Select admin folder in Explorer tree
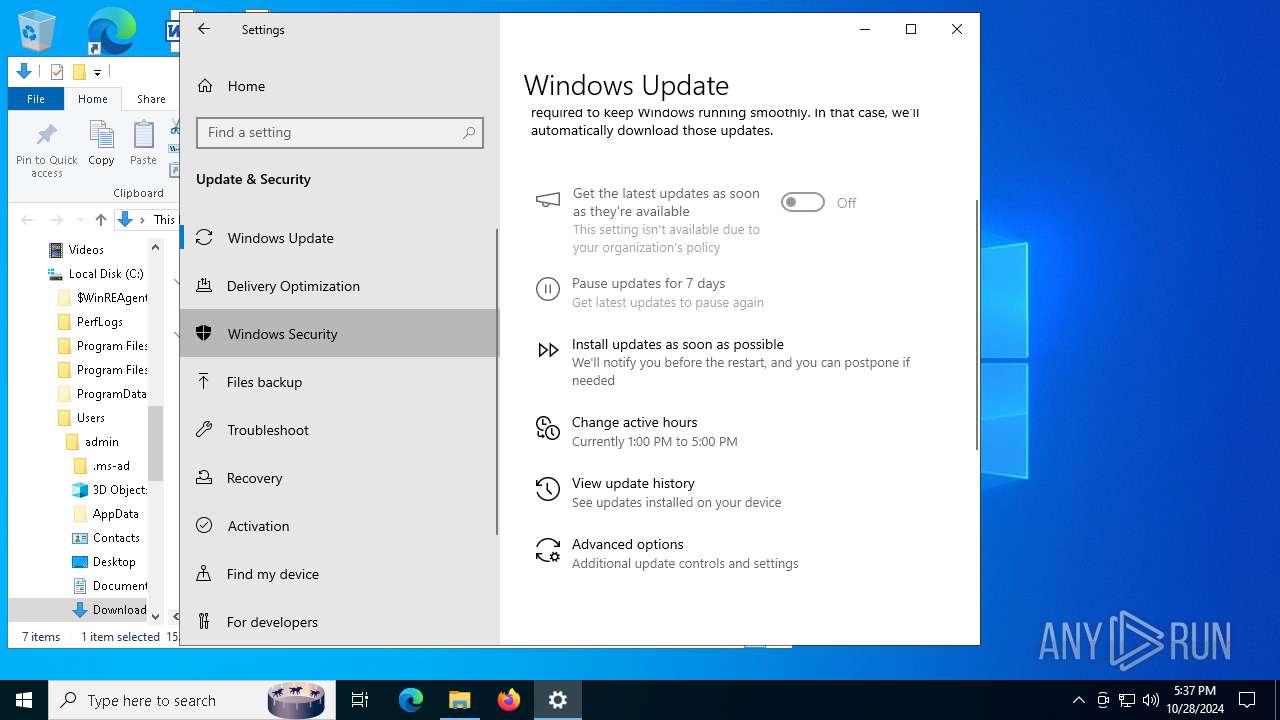Viewport: 1280px width, 720px height. tap(101, 442)
